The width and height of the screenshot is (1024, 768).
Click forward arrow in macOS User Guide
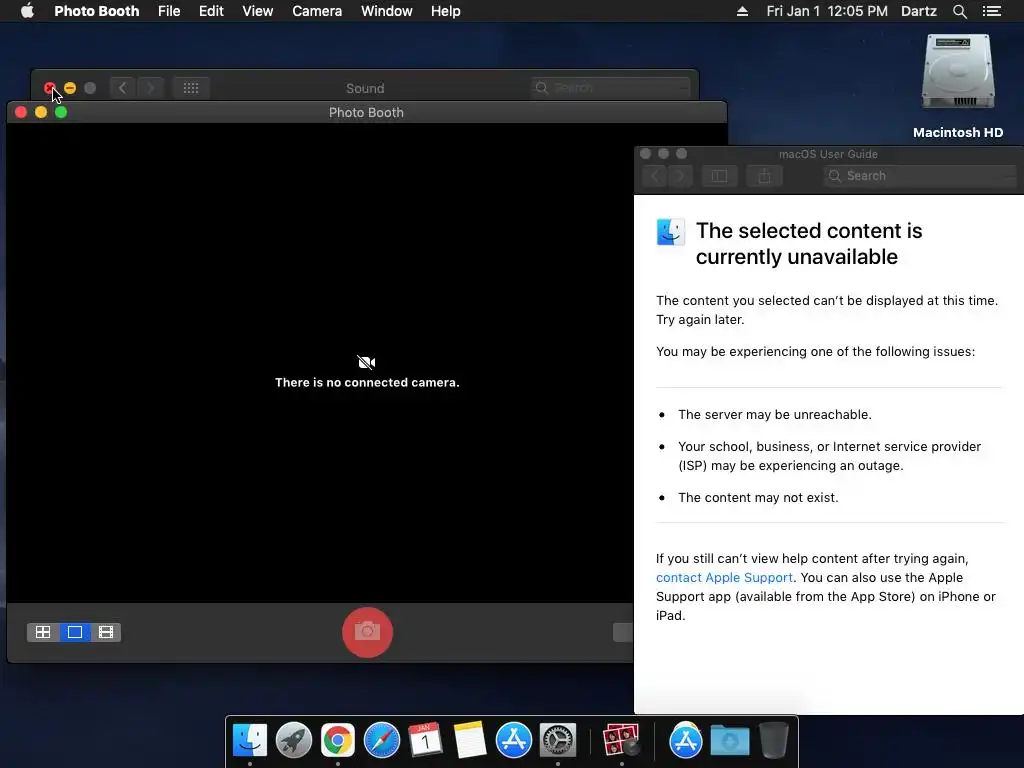(x=680, y=176)
